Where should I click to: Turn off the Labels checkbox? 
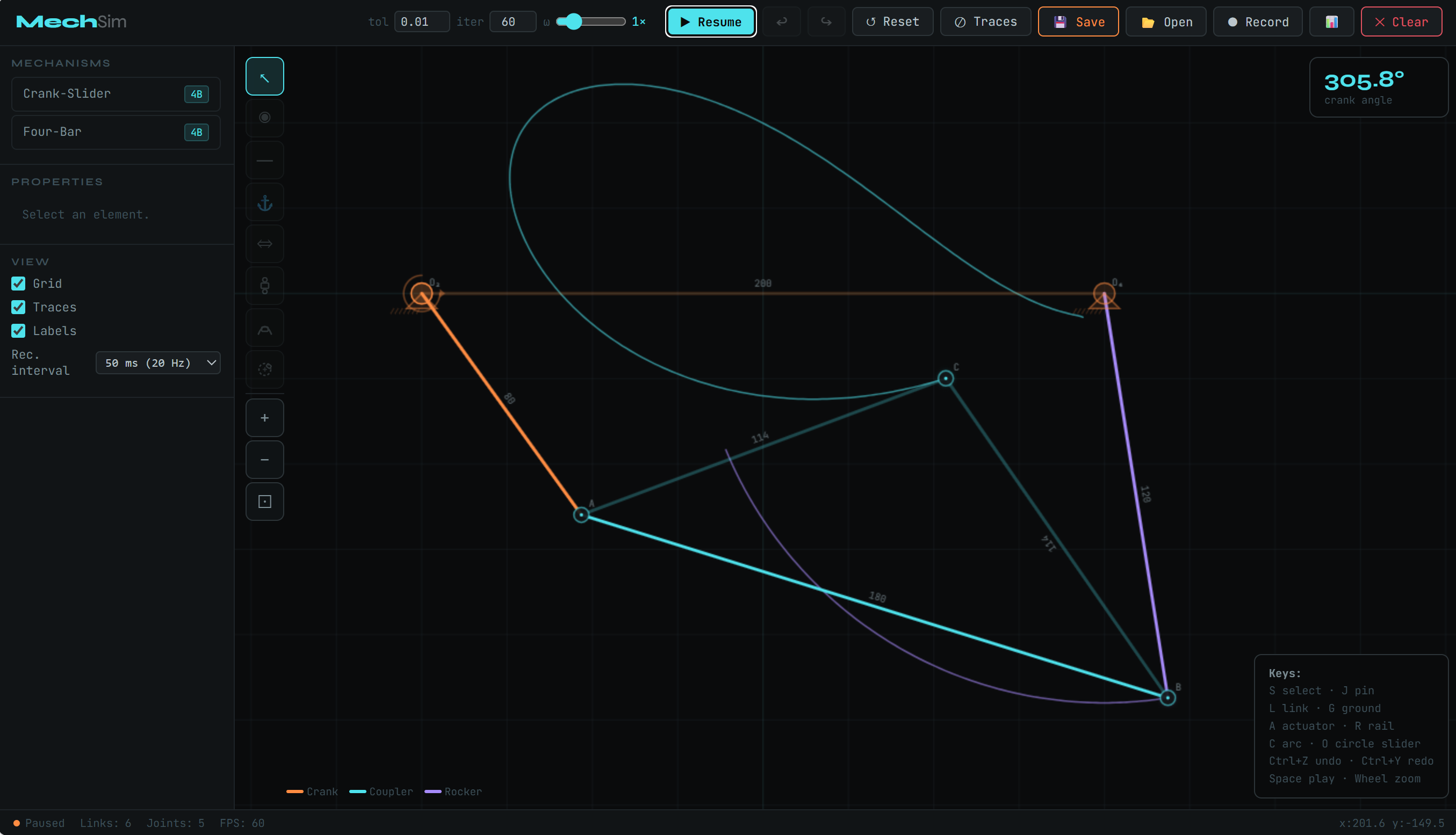coord(18,330)
